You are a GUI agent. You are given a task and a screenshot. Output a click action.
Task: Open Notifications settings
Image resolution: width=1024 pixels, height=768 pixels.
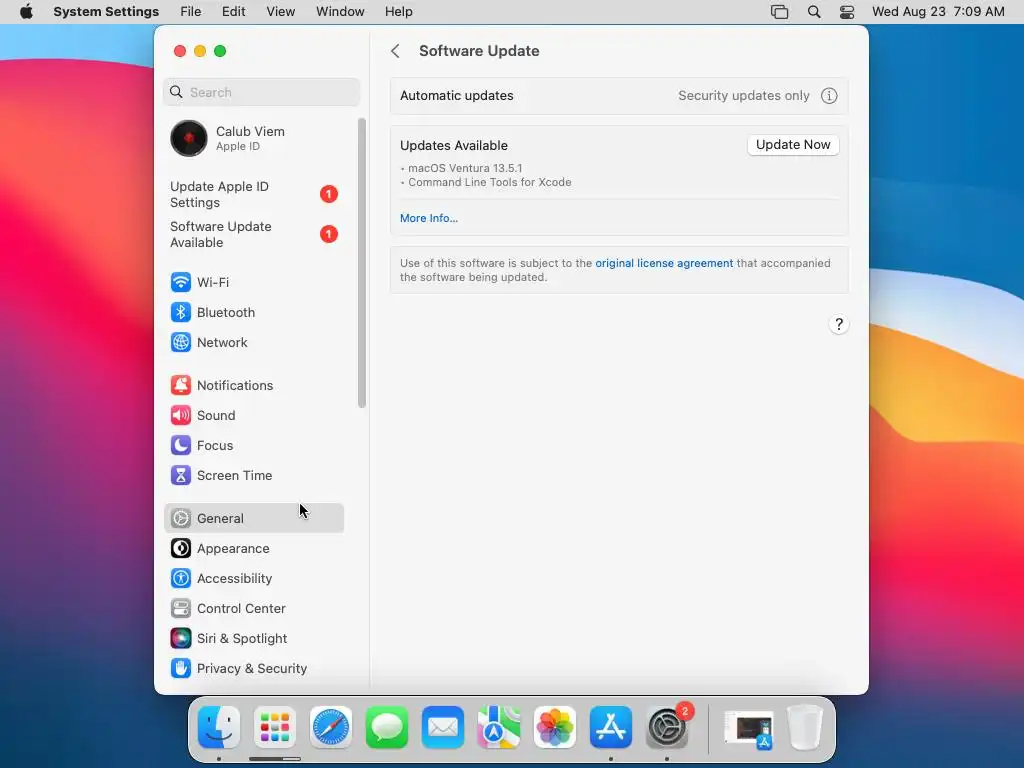tap(253, 385)
